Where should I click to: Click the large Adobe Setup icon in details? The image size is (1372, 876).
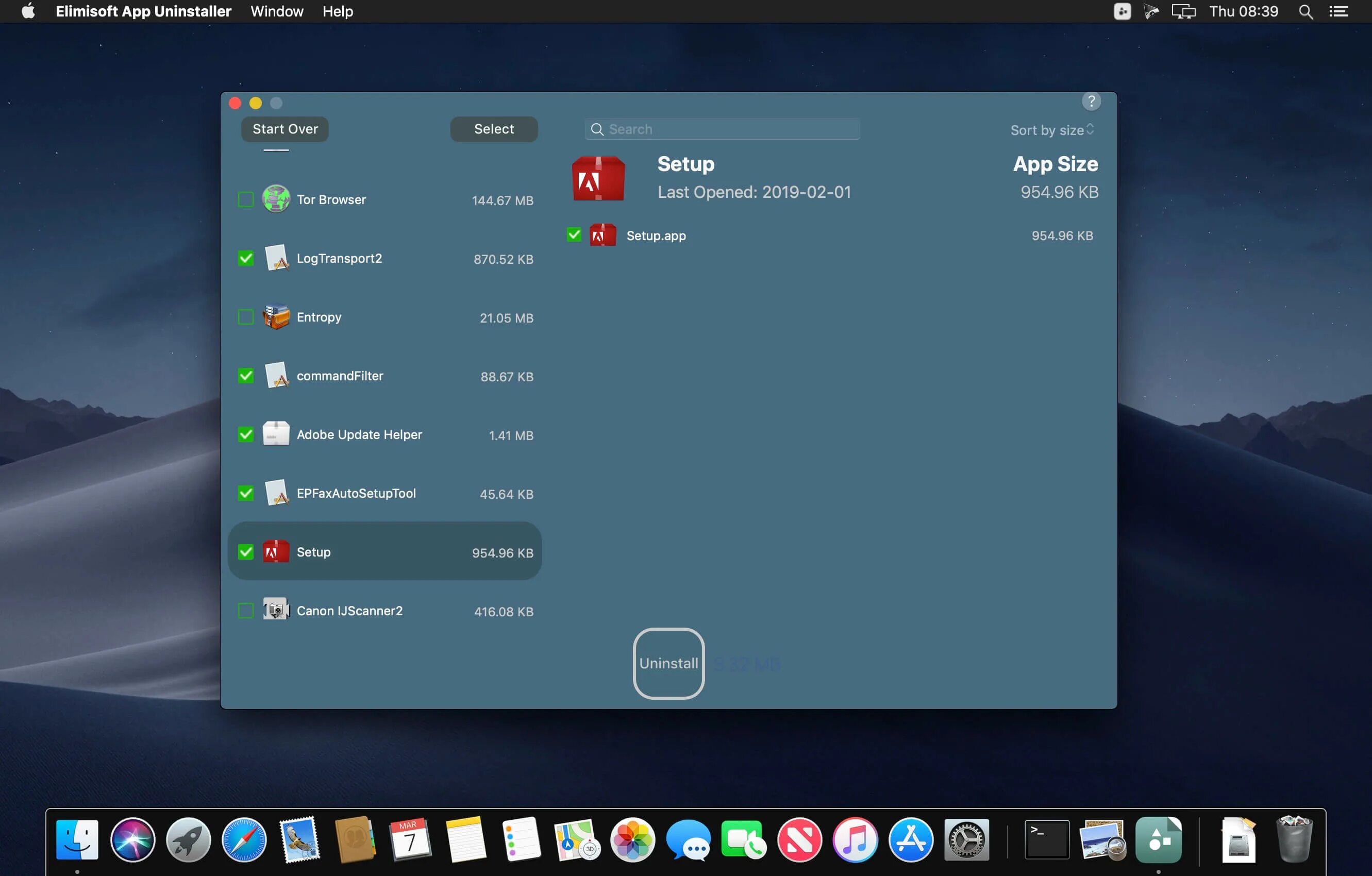598,178
